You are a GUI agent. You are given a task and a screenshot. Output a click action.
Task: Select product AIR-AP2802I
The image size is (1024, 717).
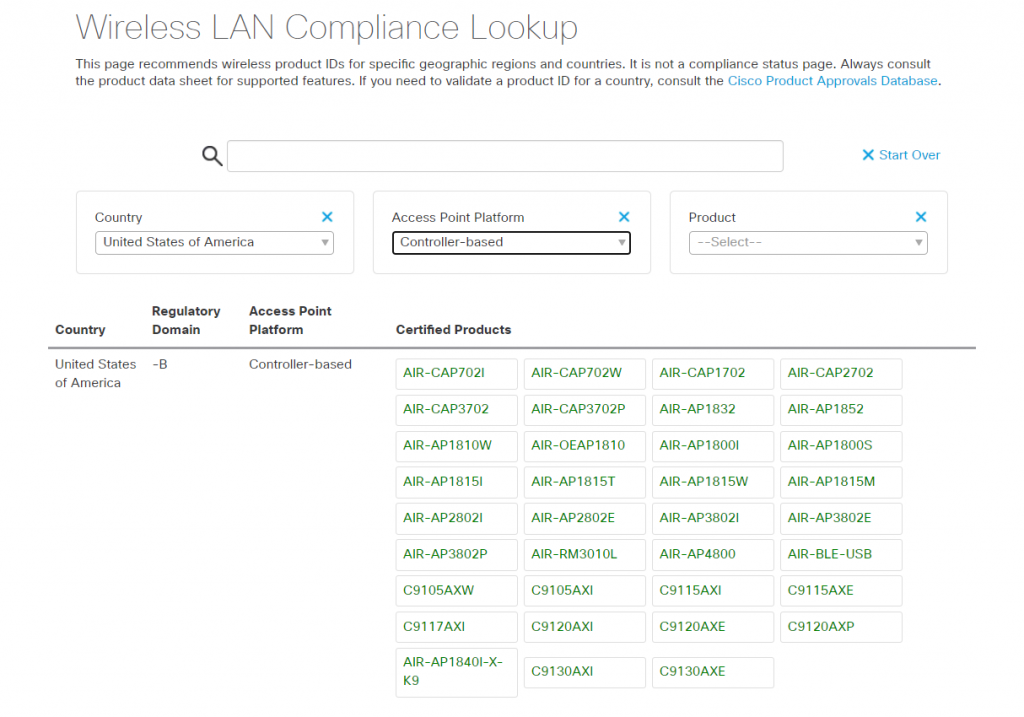(x=456, y=518)
